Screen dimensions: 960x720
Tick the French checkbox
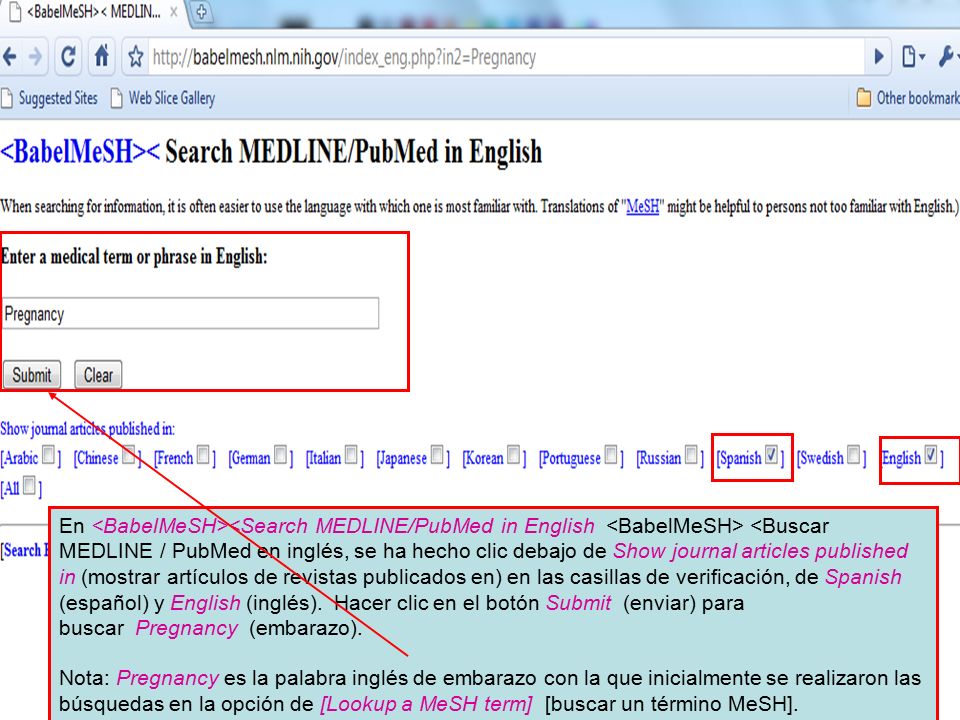pos(203,455)
